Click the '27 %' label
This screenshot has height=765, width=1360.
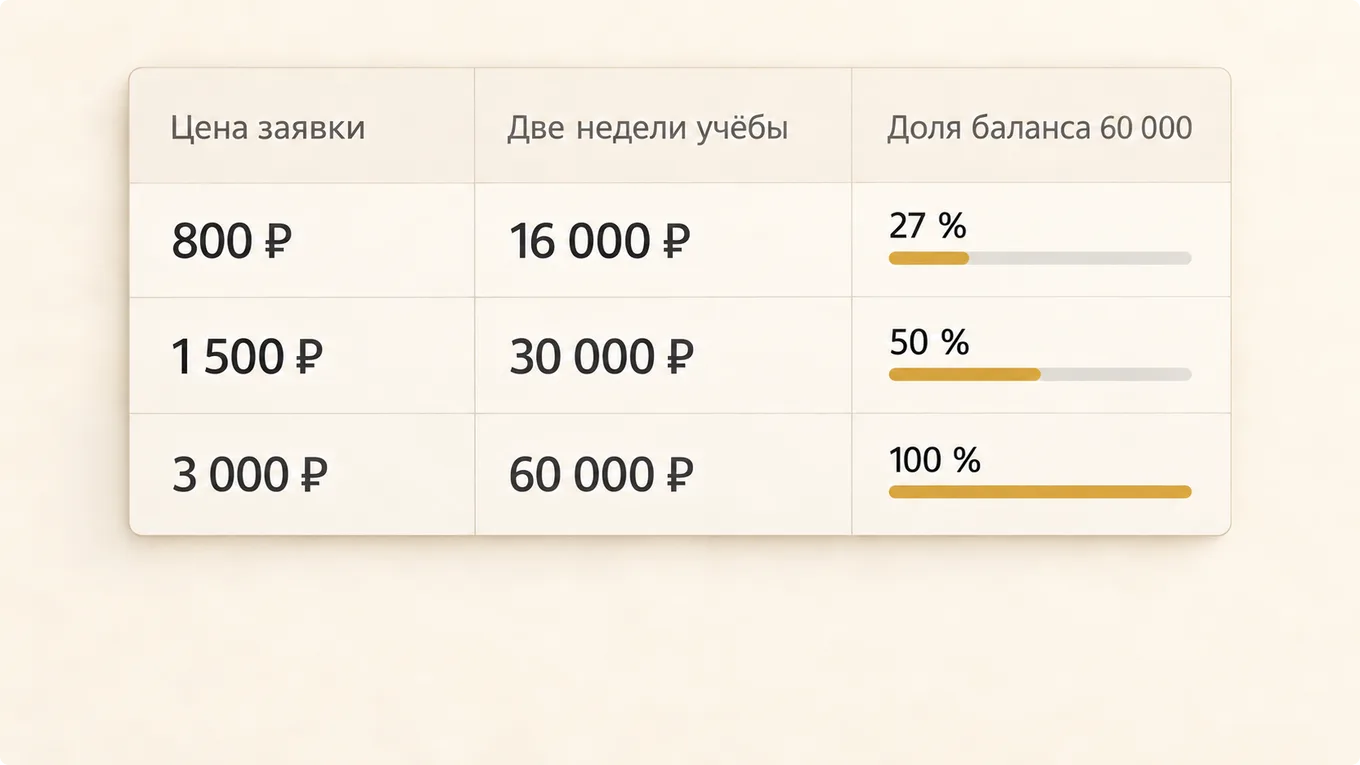928,226
